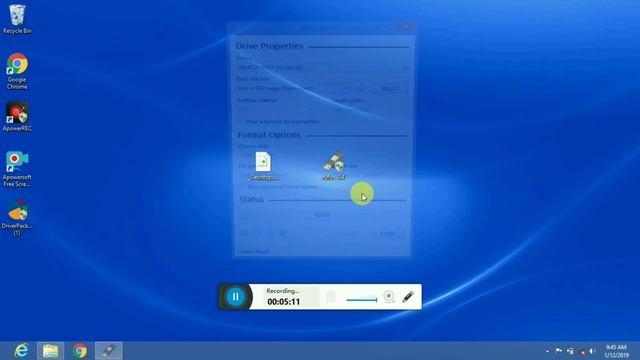The height and width of the screenshot is (360, 640).
Task: Select the rufus USB drive executable icon
Action: pos(334,166)
